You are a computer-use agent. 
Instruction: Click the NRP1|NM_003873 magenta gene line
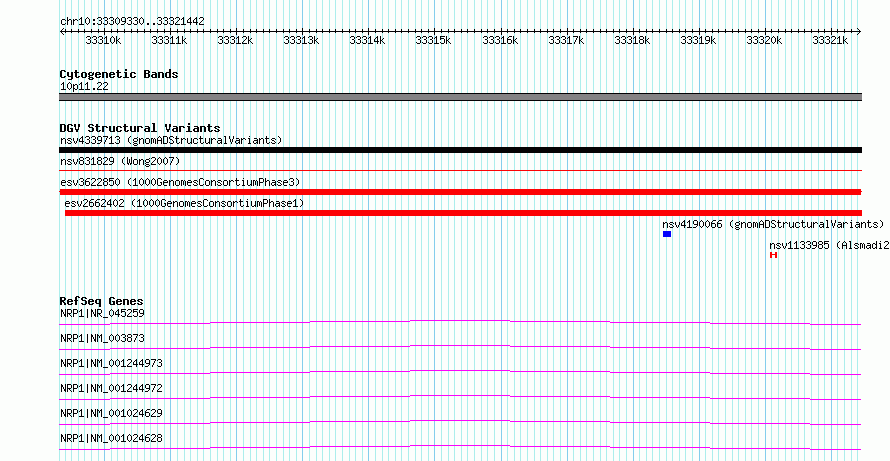tap(460, 347)
